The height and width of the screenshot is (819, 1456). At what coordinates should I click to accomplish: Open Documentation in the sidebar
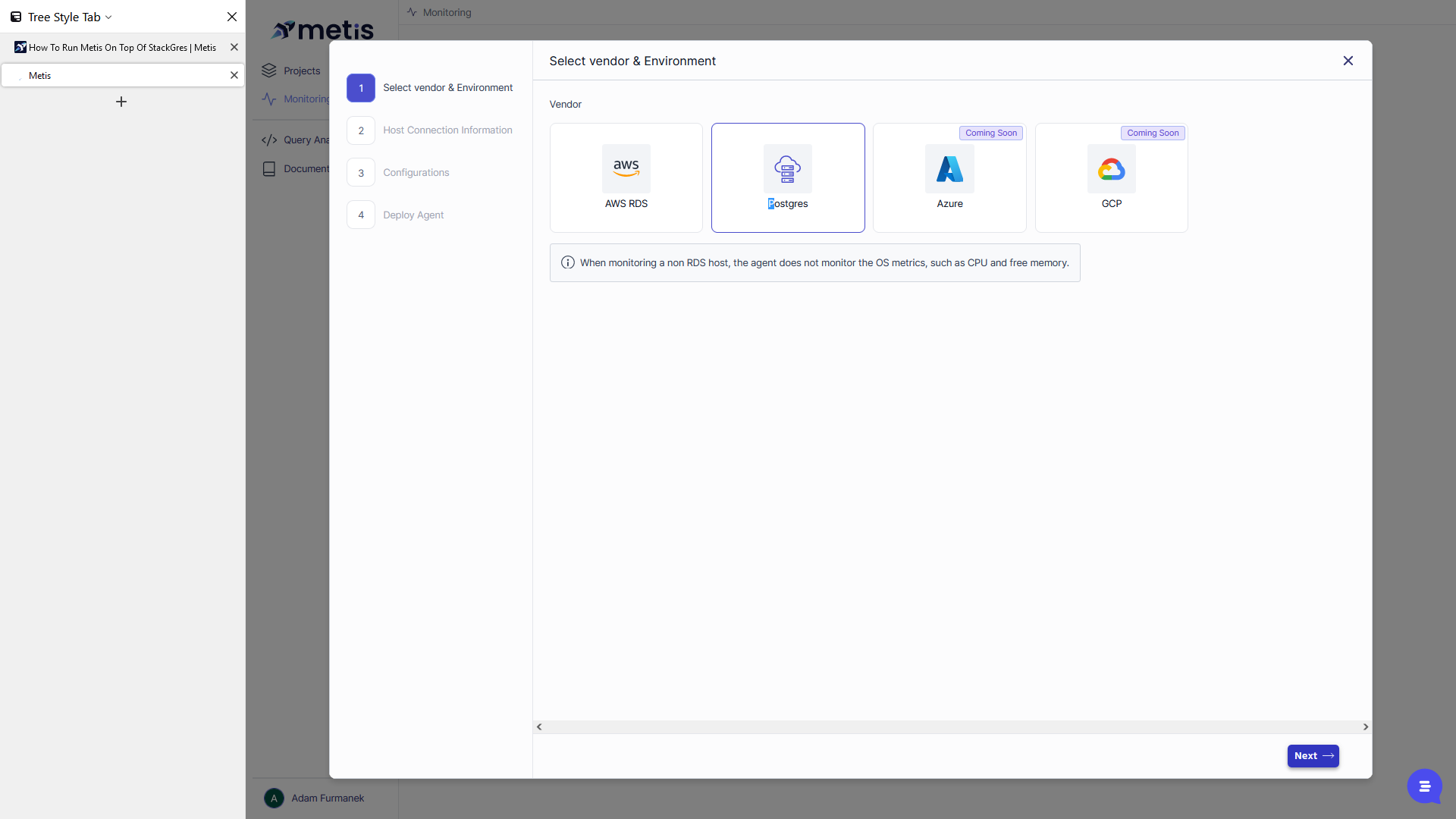(296, 169)
